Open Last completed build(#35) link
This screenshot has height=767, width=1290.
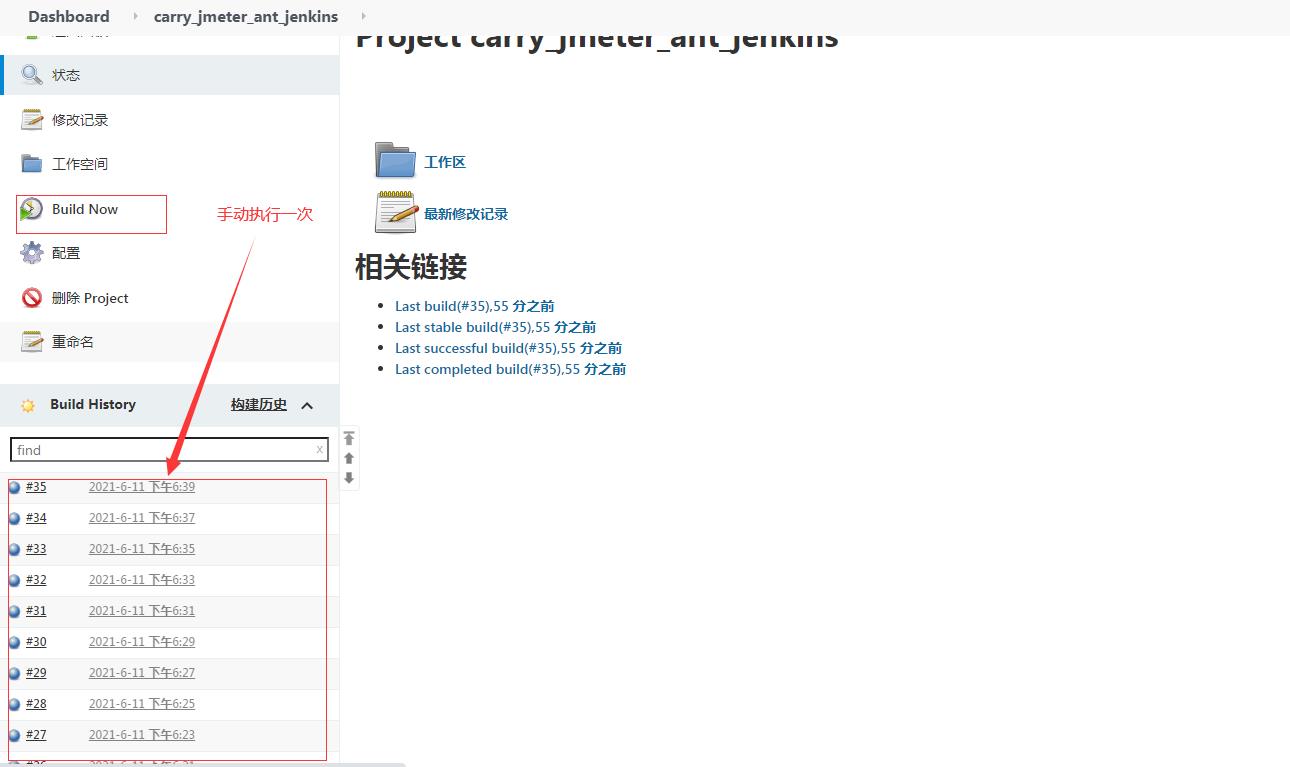tap(511, 369)
